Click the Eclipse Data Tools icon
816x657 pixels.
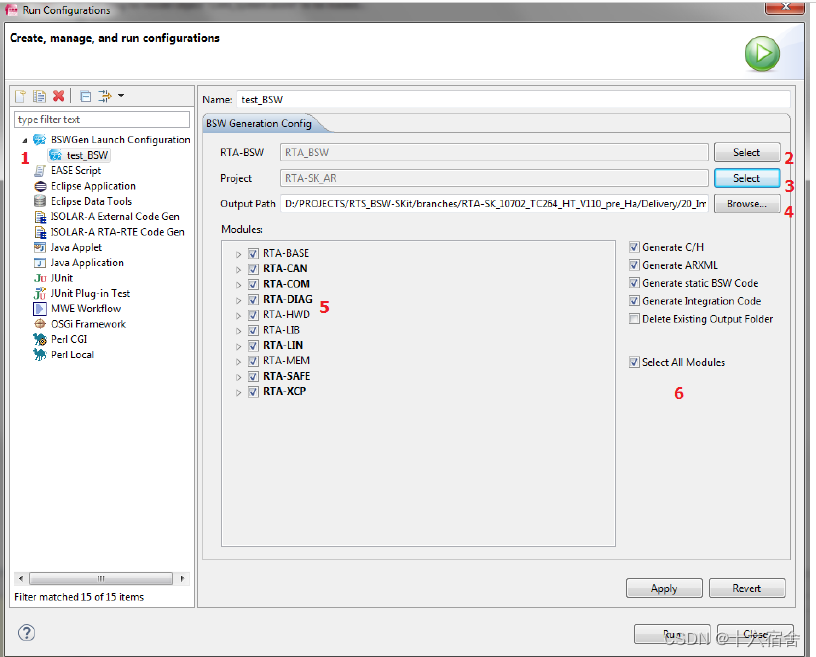40,201
